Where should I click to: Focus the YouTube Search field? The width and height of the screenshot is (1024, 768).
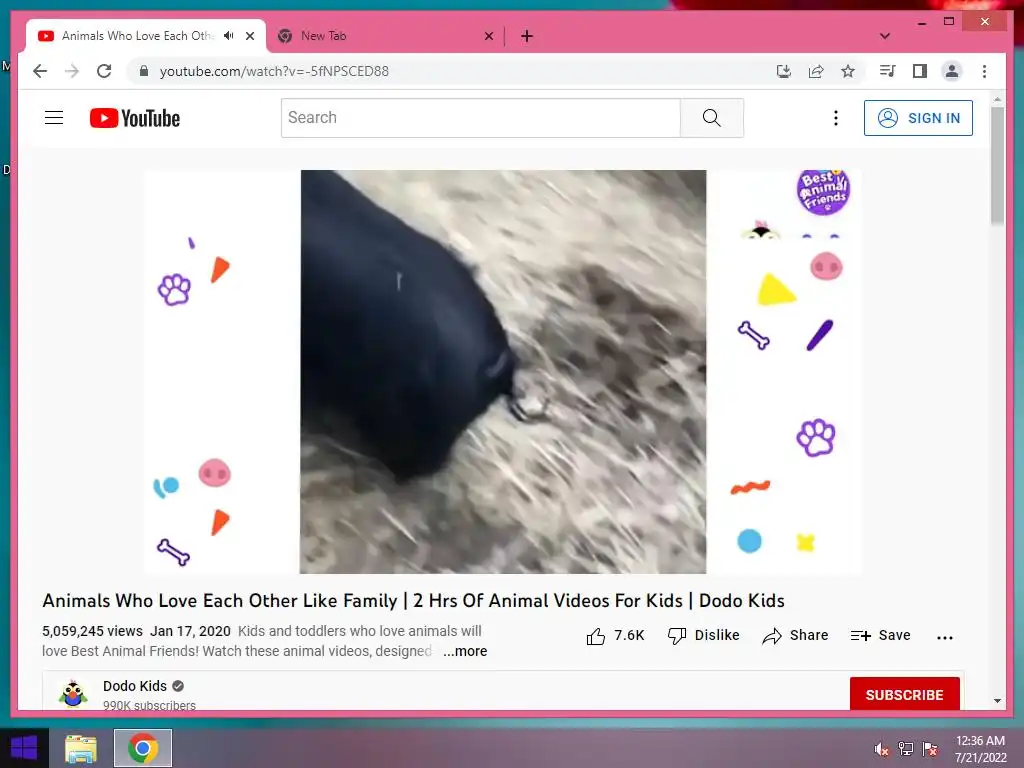(481, 118)
